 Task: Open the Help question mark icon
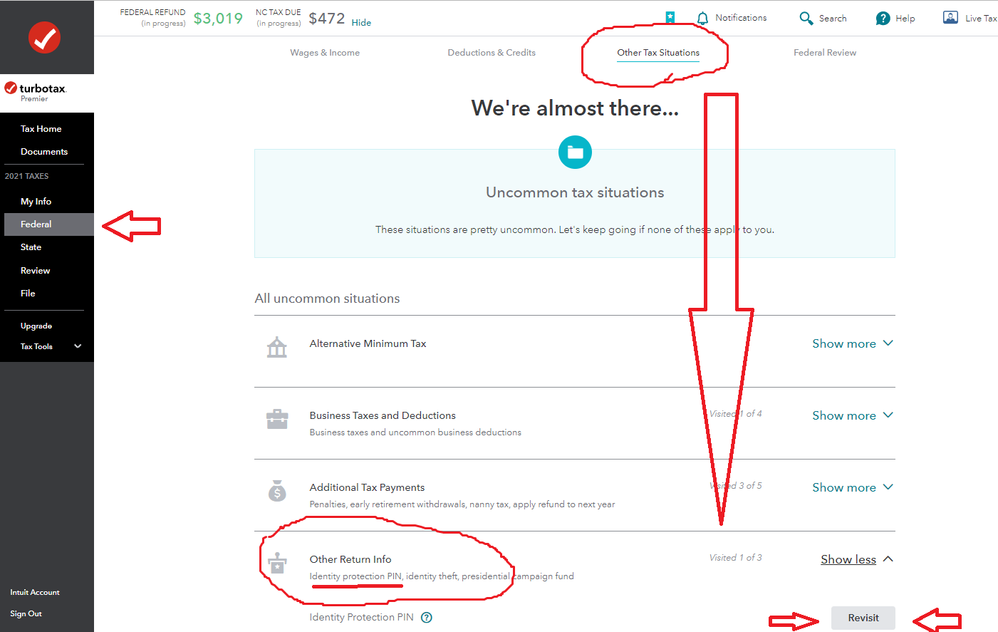coord(883,18)
